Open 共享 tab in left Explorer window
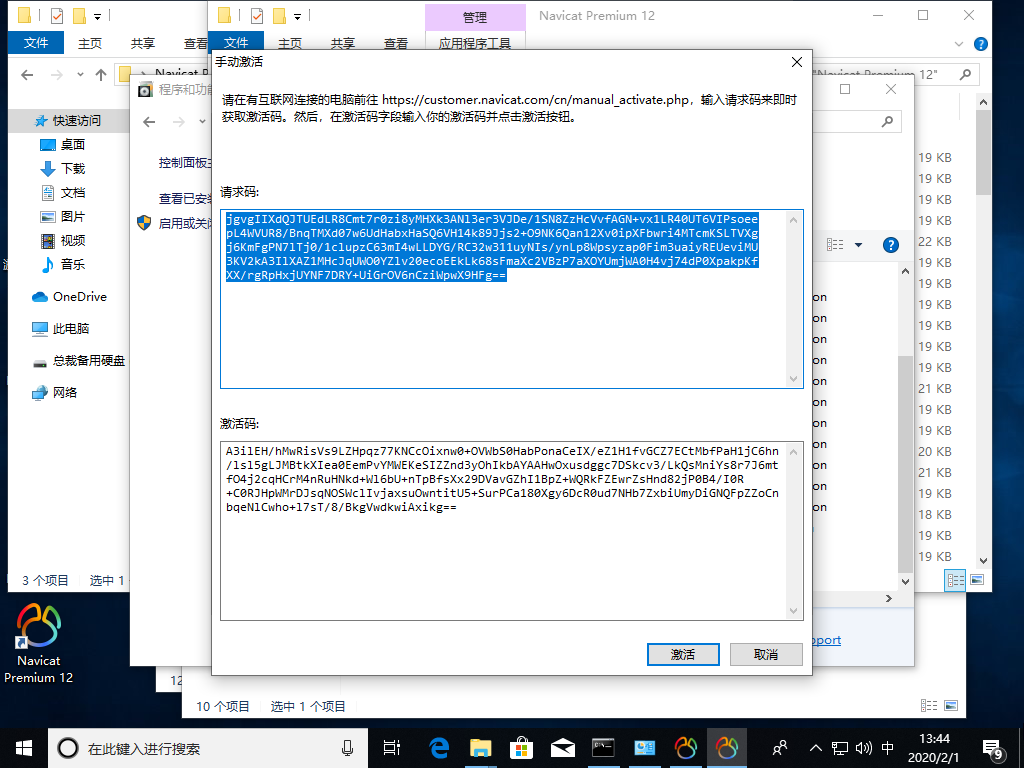 point(142,43)
